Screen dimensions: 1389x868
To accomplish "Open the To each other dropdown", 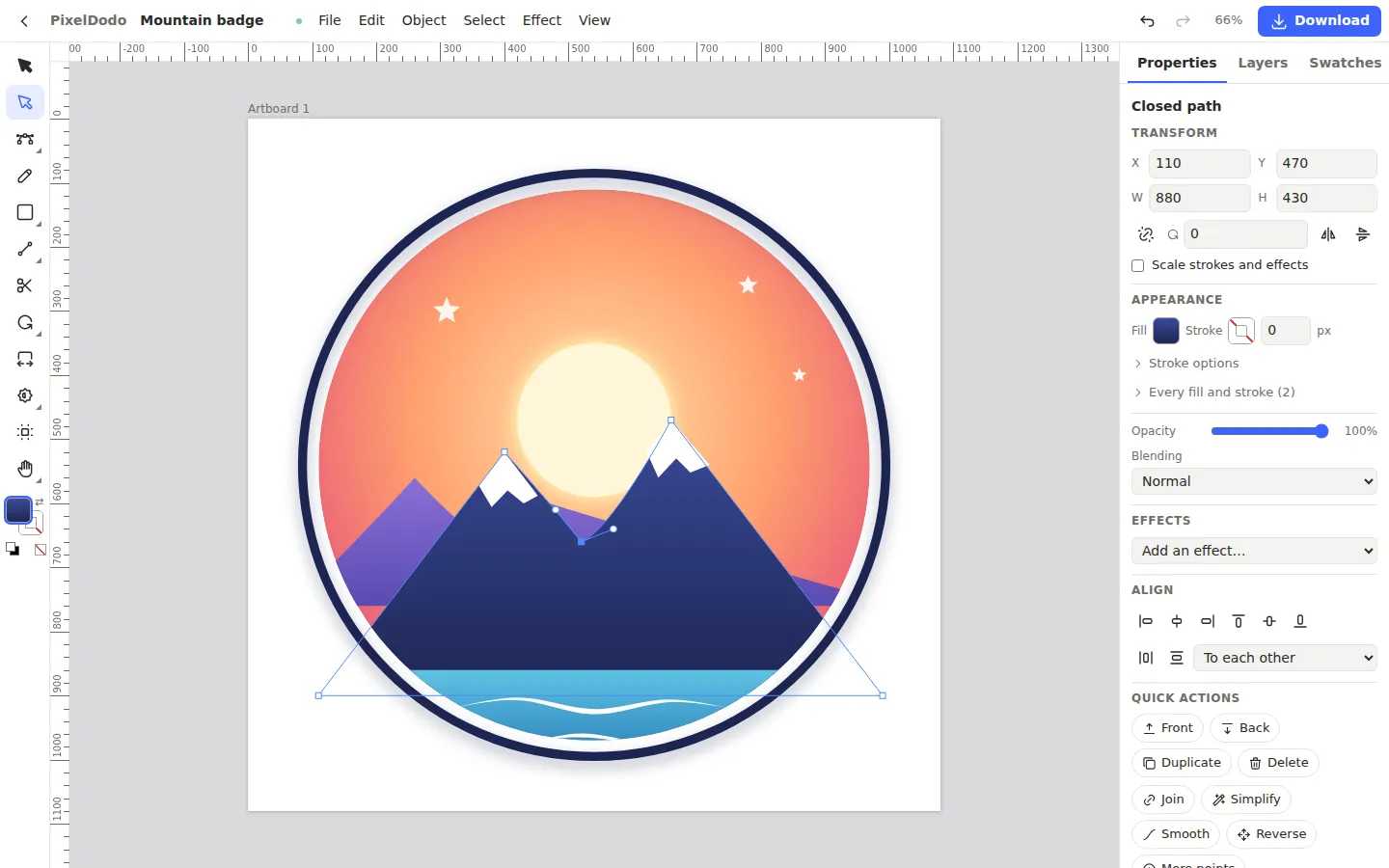I will (x=1285, y=658).
